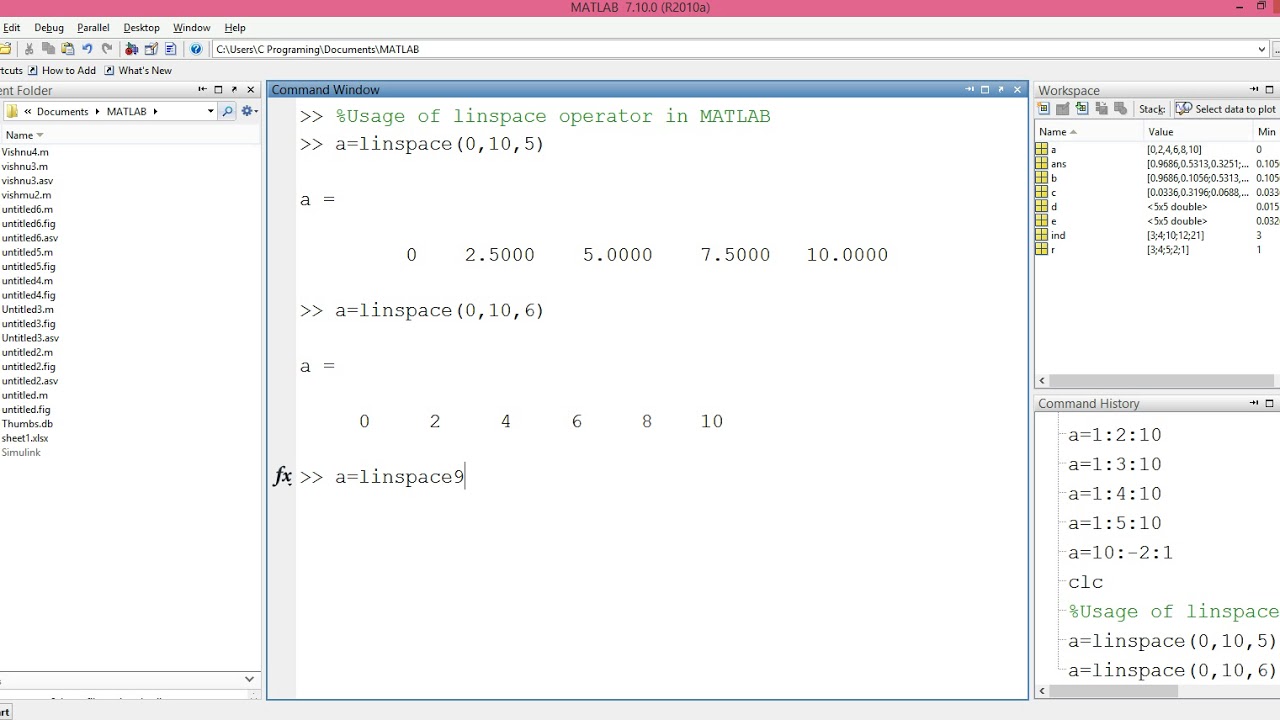Select file sheet1.xlsx in Current Folder
Image resolution: width=1280 pixels, height=720 pixels.
25,438
